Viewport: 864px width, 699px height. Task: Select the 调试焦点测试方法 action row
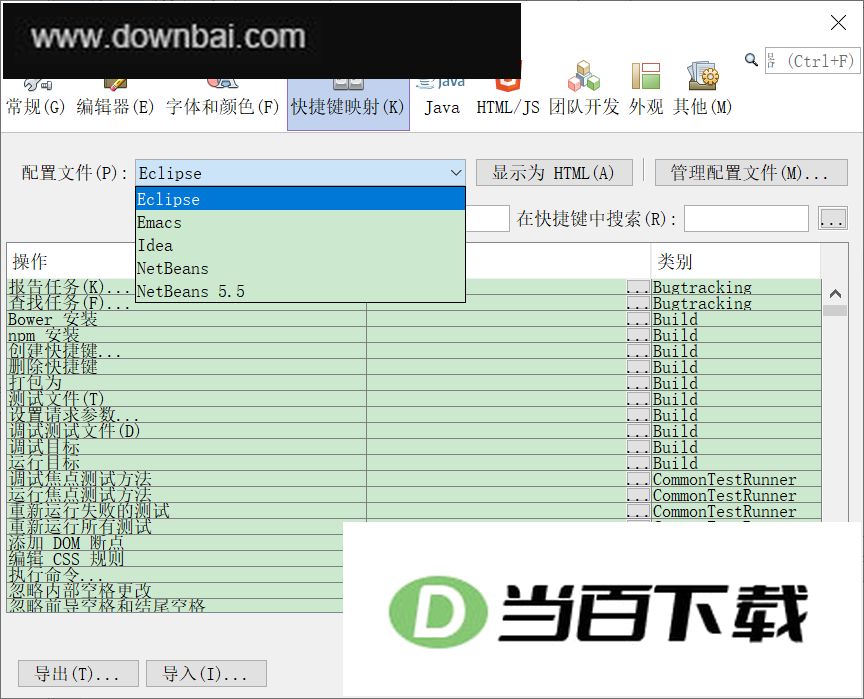[186, 479]
